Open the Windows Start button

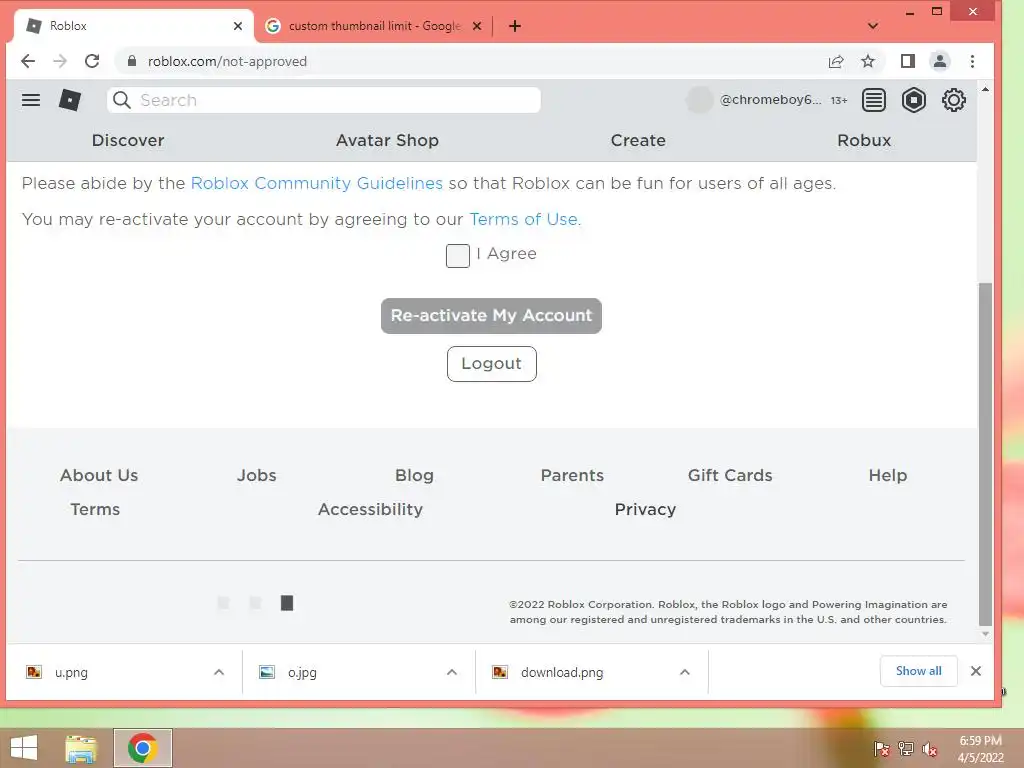tap(24, 748)
